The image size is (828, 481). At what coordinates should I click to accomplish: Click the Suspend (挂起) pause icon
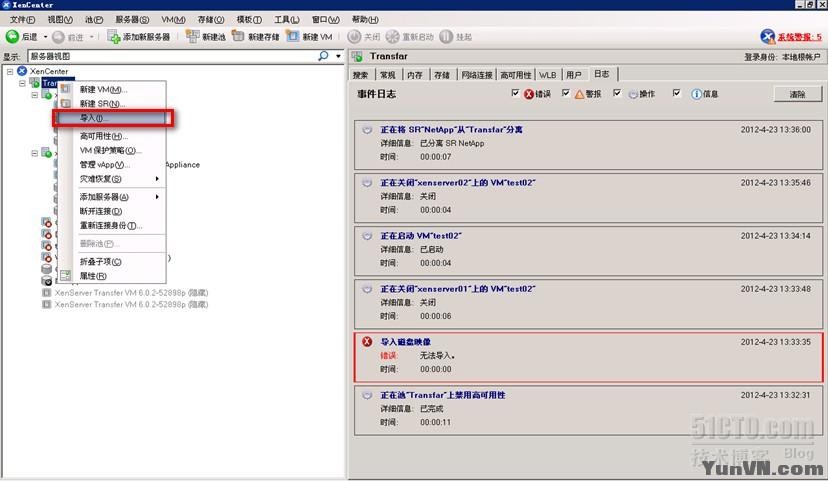pyautogui.click(x=446, y=36)
